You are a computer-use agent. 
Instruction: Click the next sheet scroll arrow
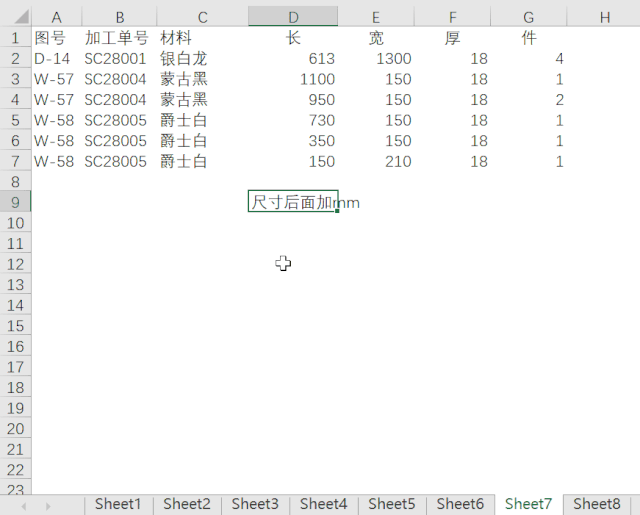coord(48,506)
